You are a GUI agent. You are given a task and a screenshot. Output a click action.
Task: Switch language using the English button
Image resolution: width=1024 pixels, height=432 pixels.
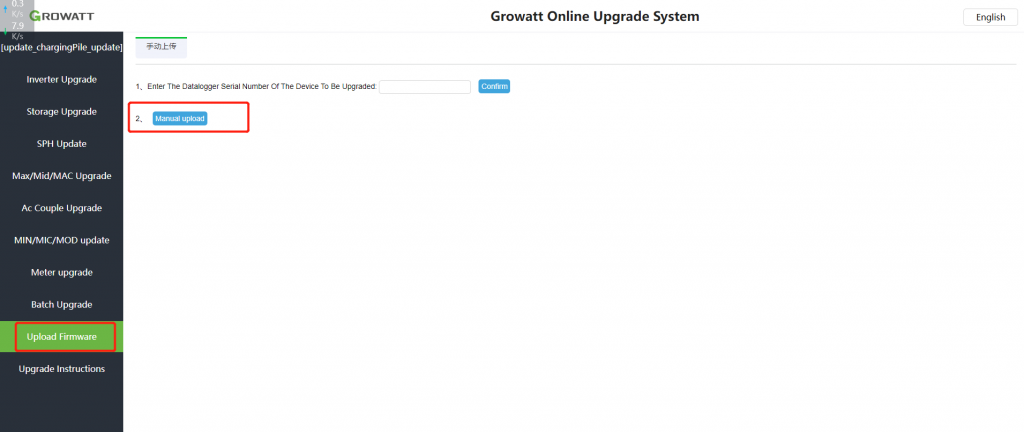point(990,17)
